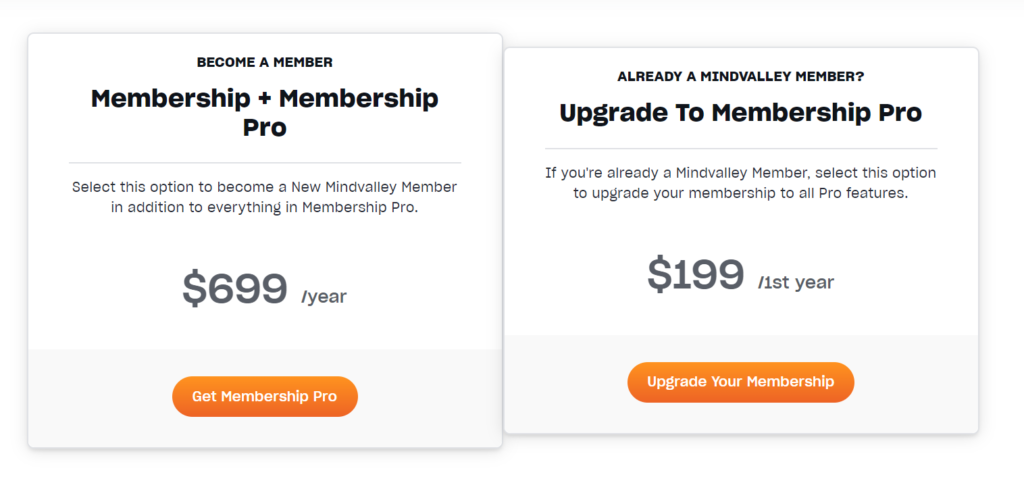Click the divider line under "Membership + Membership Pro"
This screenshot has height=479, width=1024.
coord(264,162)
